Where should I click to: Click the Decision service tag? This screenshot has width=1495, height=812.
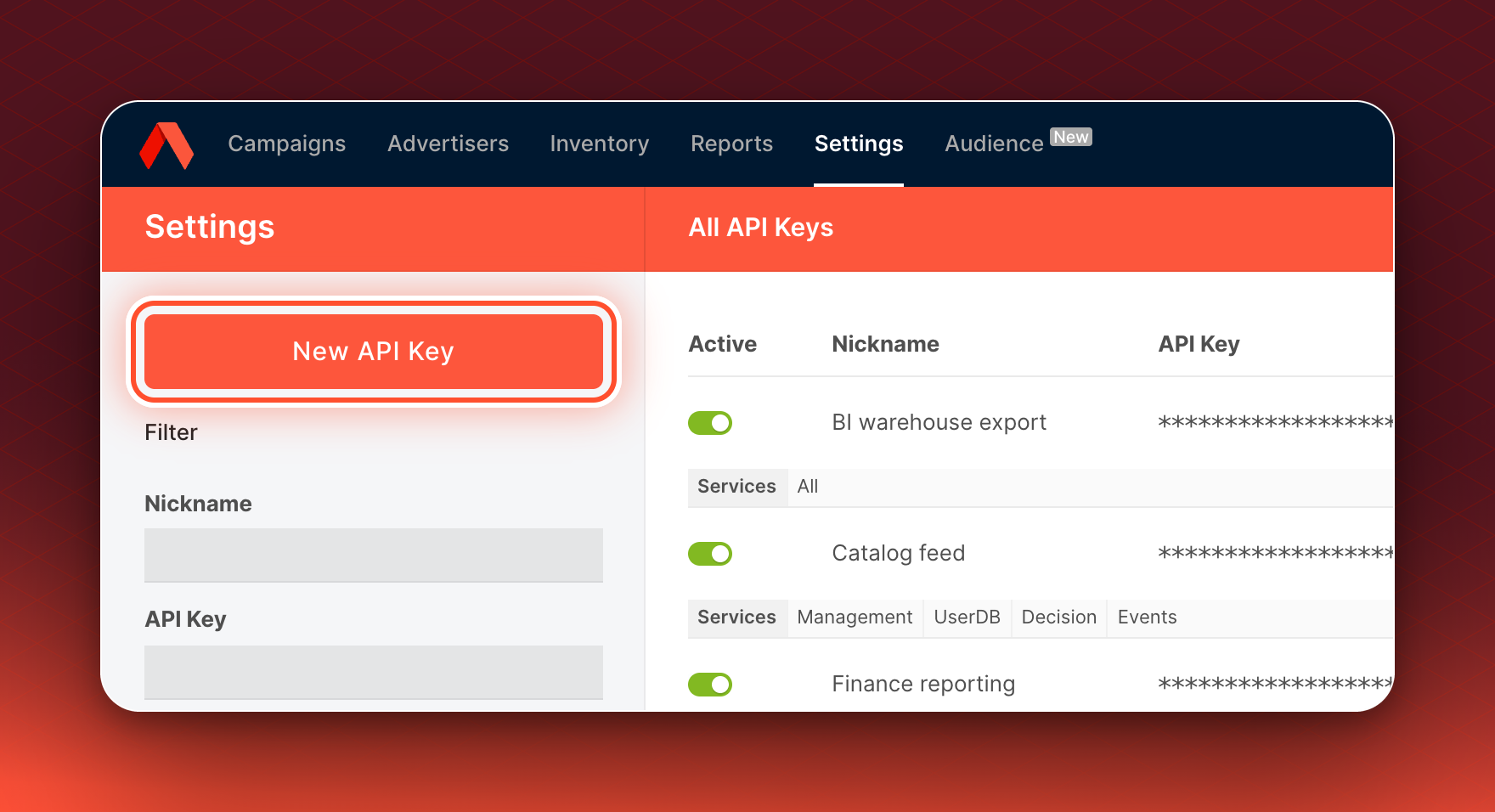(1059, 617)
